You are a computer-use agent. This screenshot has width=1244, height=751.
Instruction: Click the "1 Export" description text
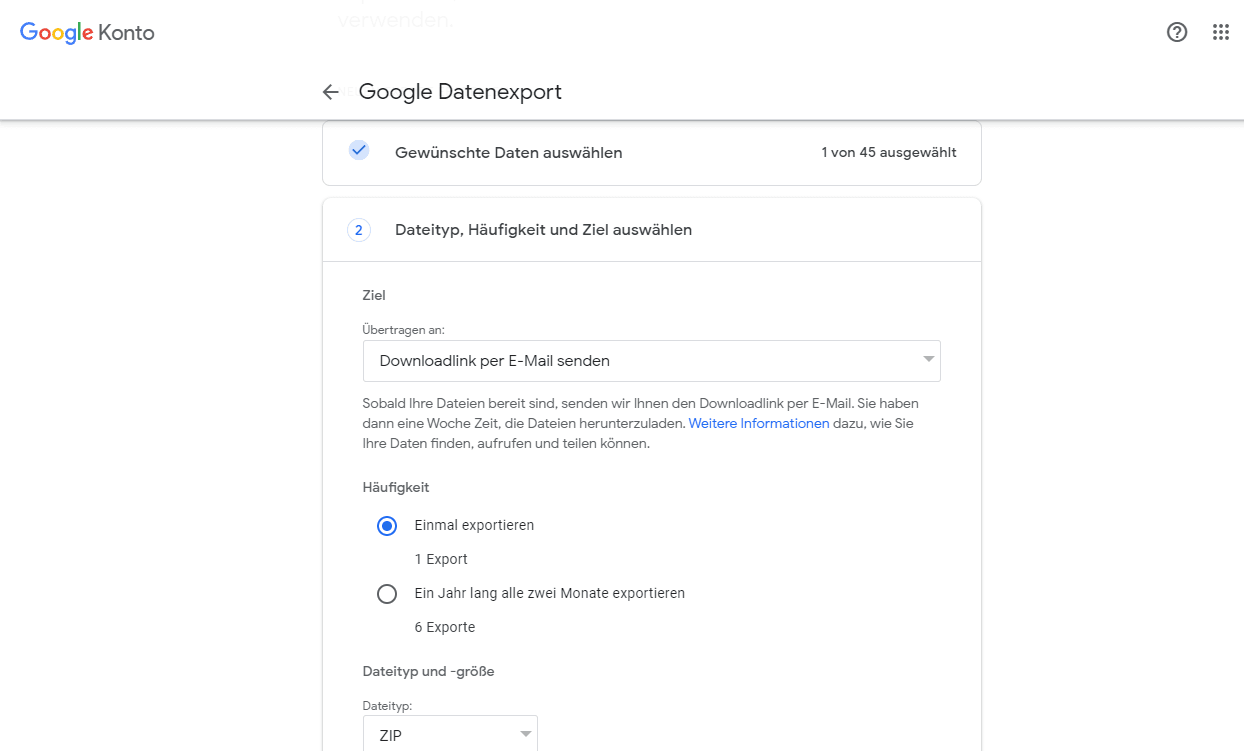(x=441, y=560)
